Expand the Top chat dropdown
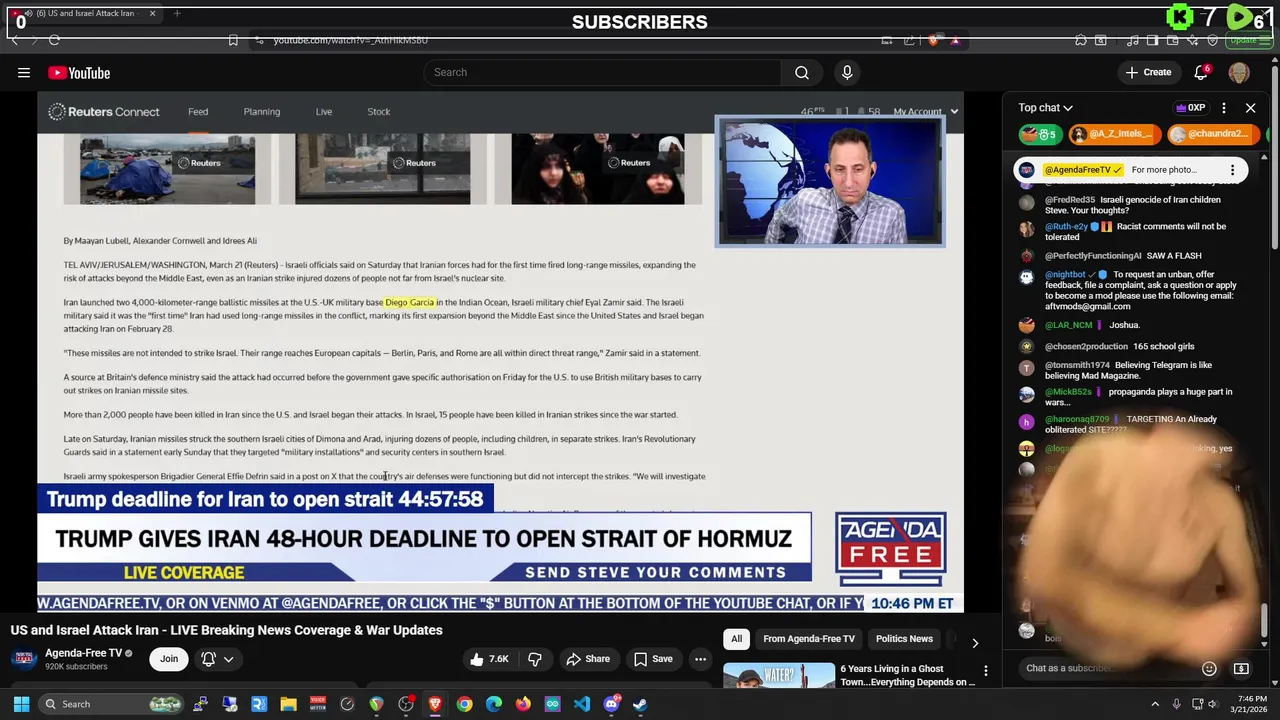 [1045, 108]
